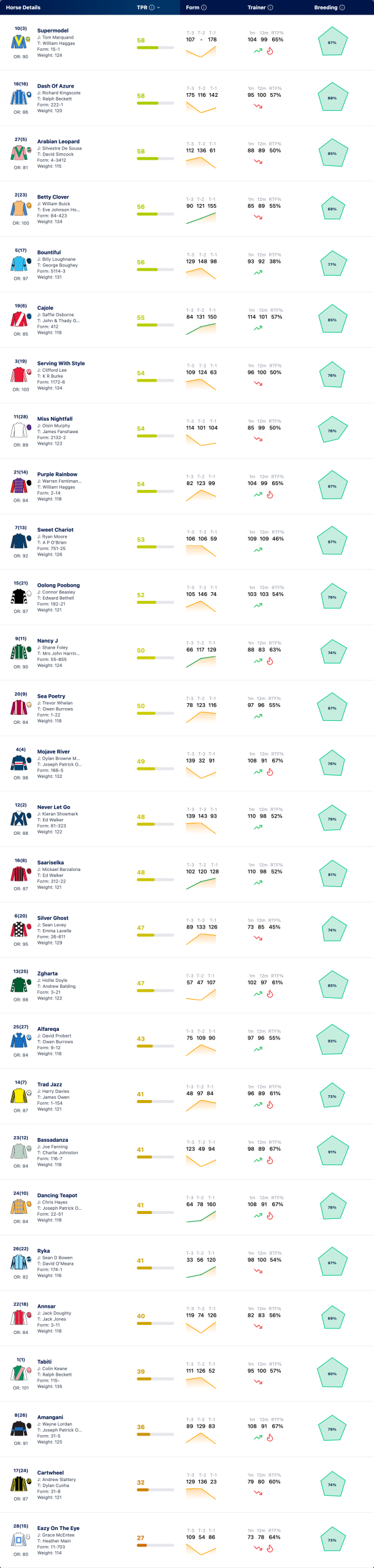This screenshot has width=374, height=1568.
Task: Click the hot trainer flame icon for Supermodel
Action: coord(270,51)
